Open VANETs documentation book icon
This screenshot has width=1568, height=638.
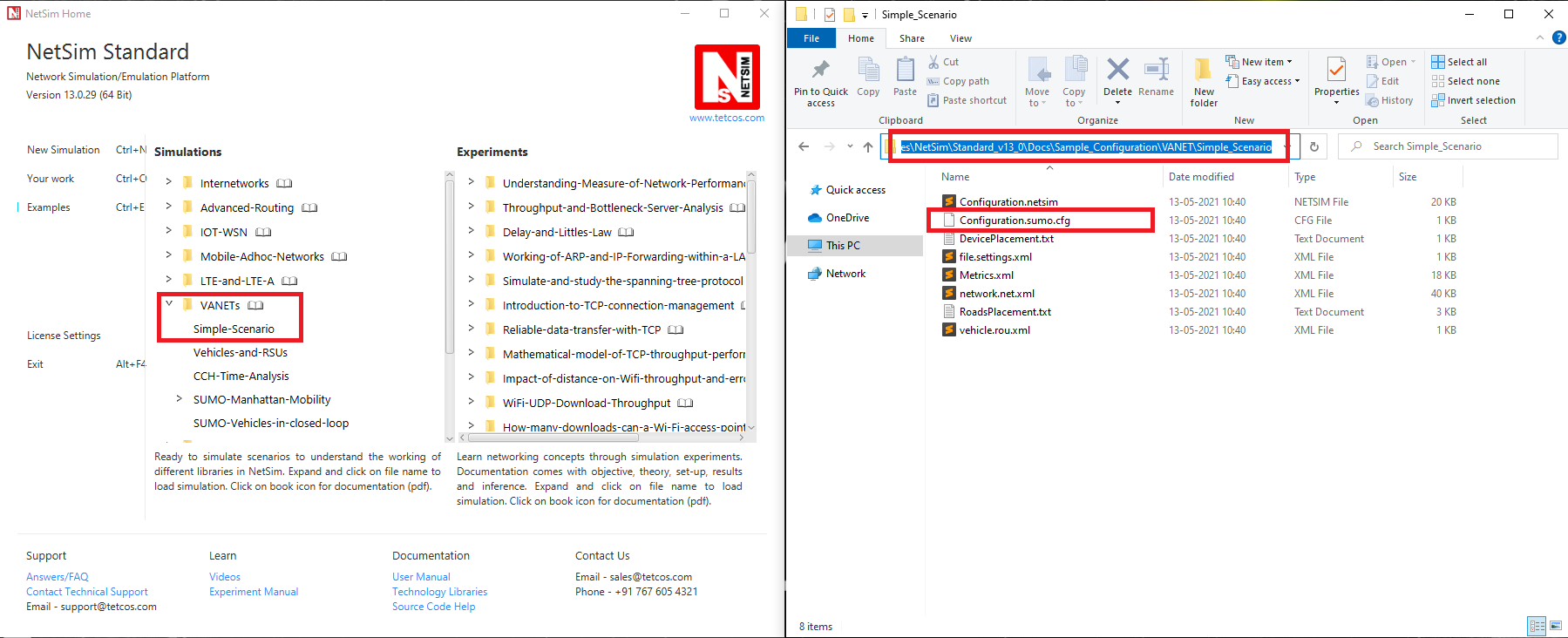click(255, 305)
